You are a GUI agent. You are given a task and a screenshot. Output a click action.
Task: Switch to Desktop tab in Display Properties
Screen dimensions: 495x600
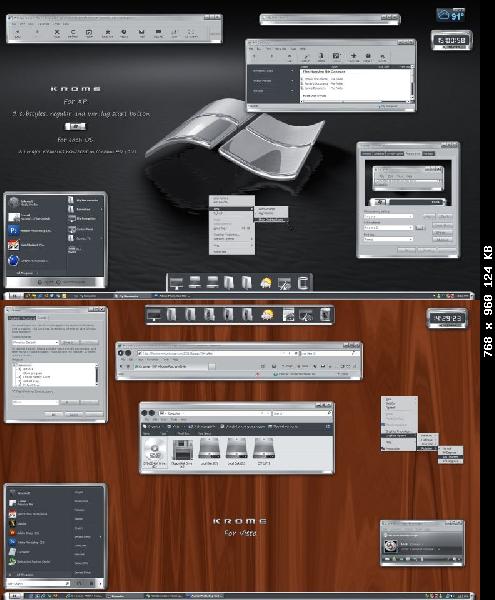click(x=379, y=153)
